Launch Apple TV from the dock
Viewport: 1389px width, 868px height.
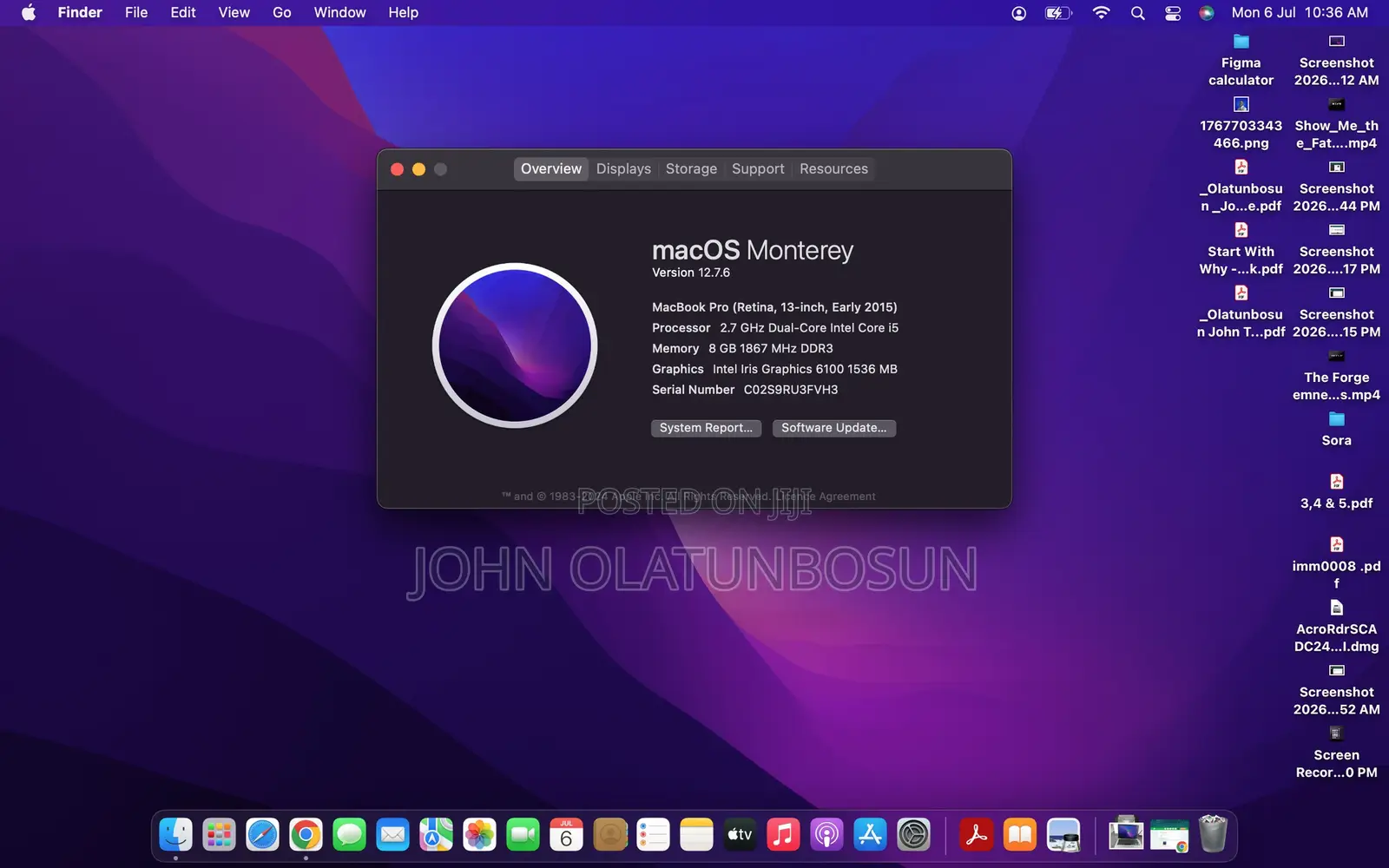(x=741, y=835)
